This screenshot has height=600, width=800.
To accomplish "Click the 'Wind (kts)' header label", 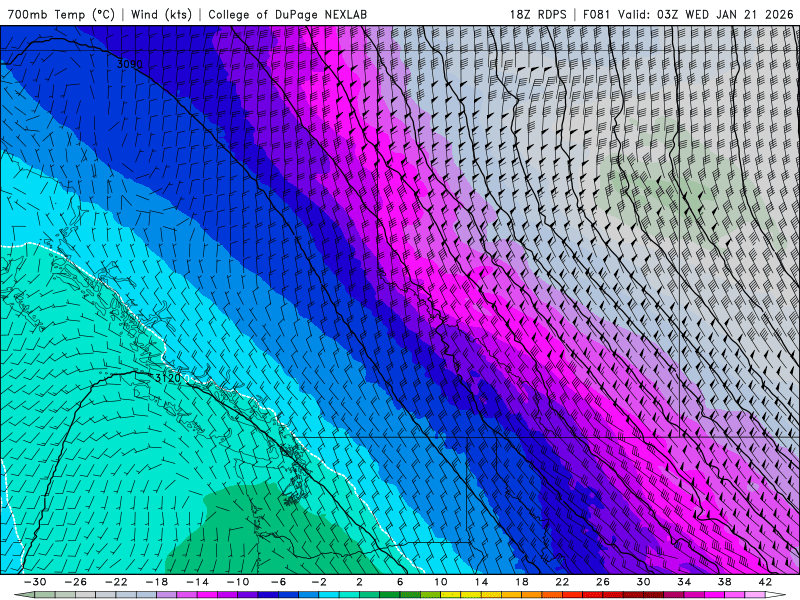I will tap(161, 14).
